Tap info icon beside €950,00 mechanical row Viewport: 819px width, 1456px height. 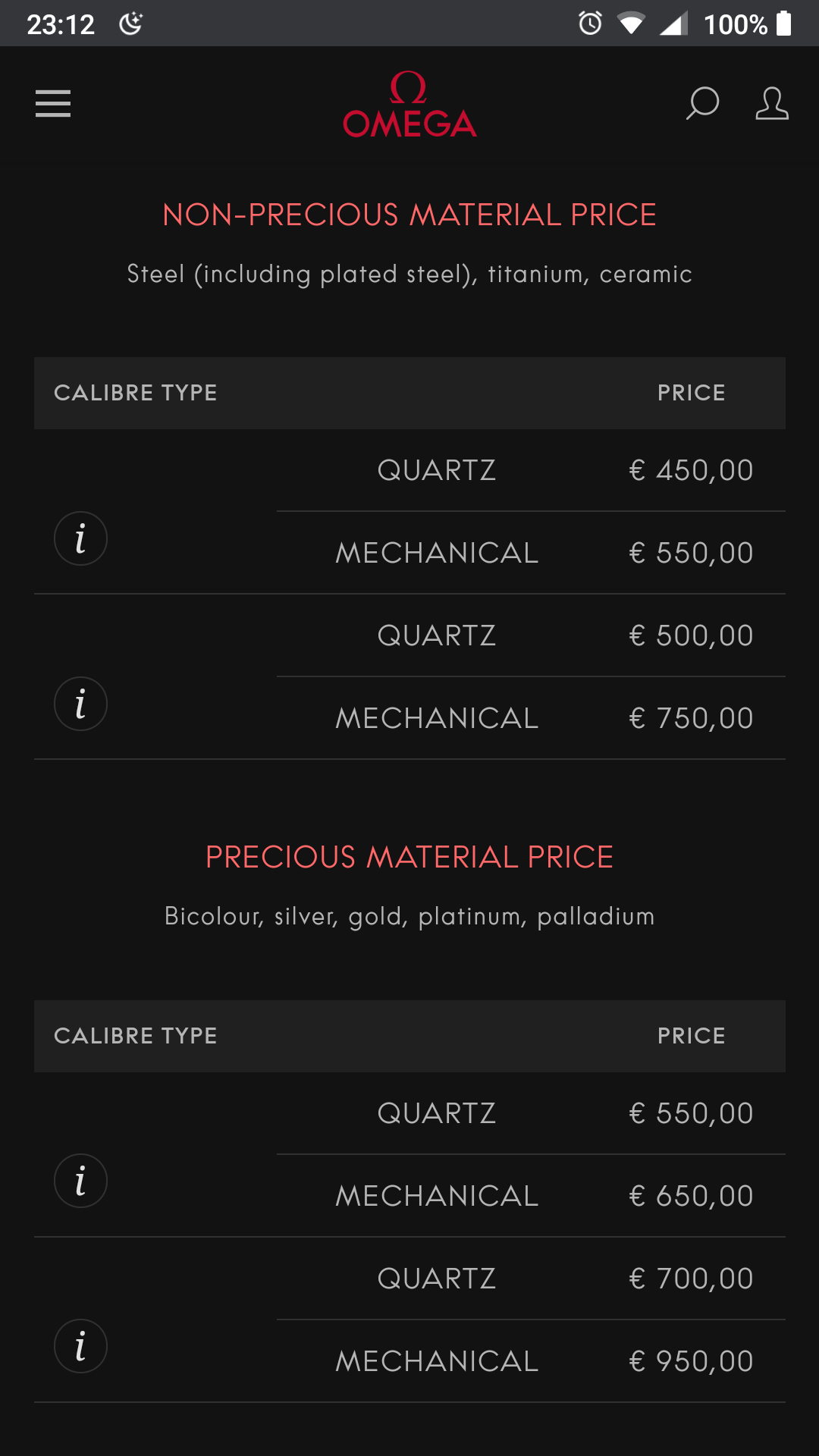80,1346
